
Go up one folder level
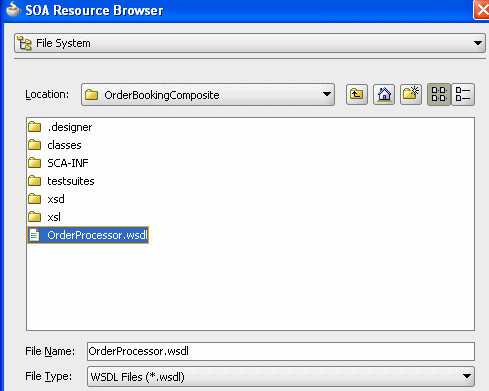coord(357,95)
